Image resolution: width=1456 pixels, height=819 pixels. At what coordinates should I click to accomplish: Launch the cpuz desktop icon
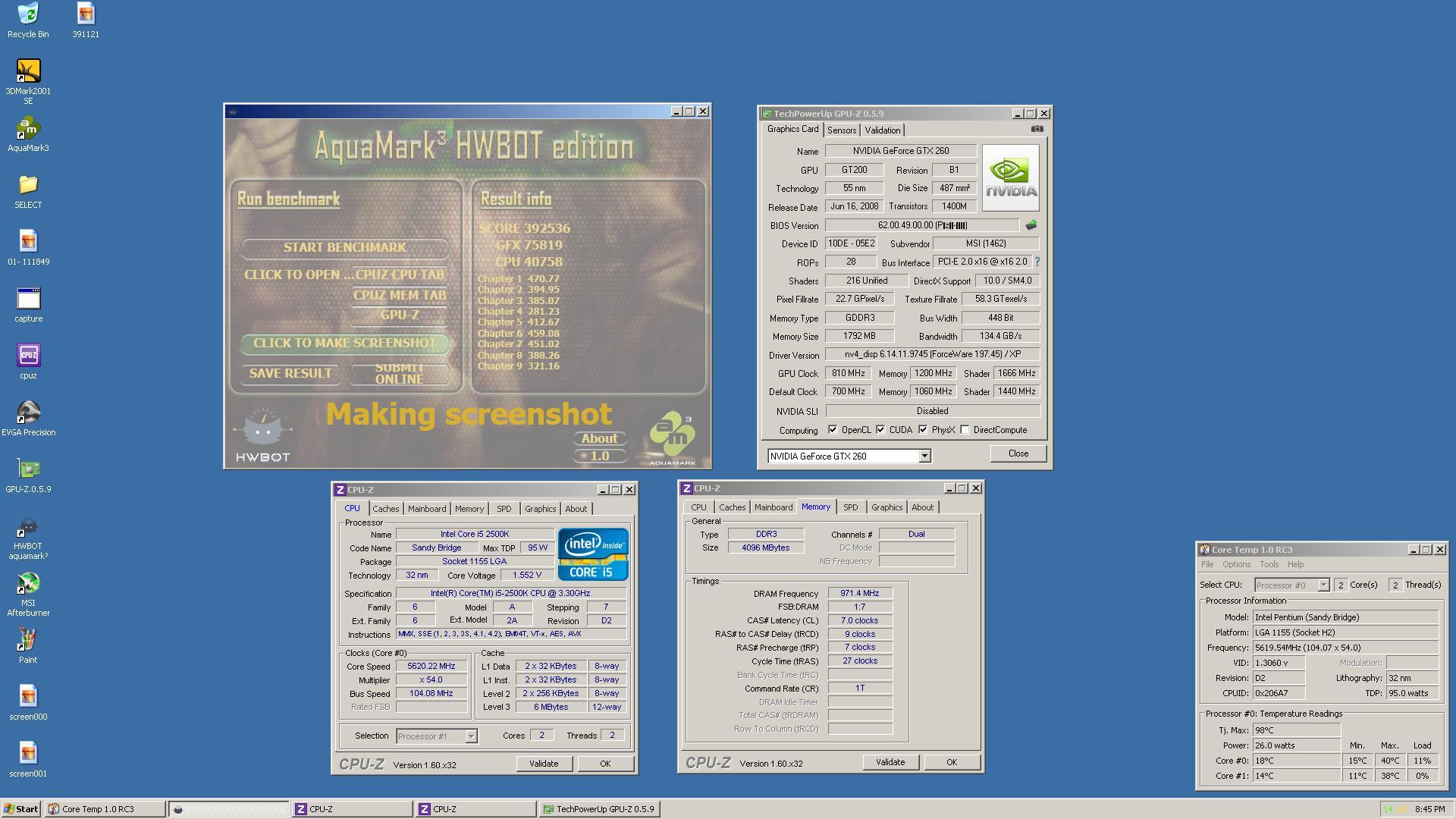tap(28, 362)
